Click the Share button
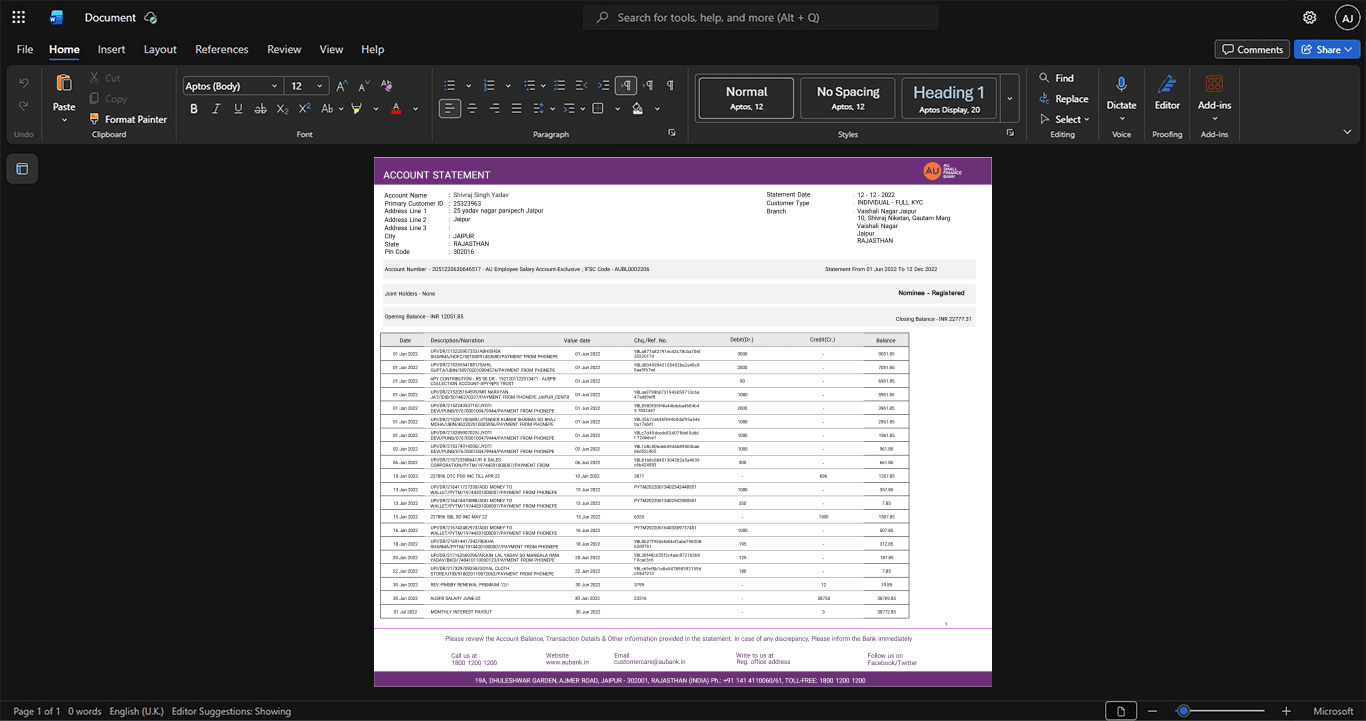Screen dimensions: 1366x721 point(1326,49)
